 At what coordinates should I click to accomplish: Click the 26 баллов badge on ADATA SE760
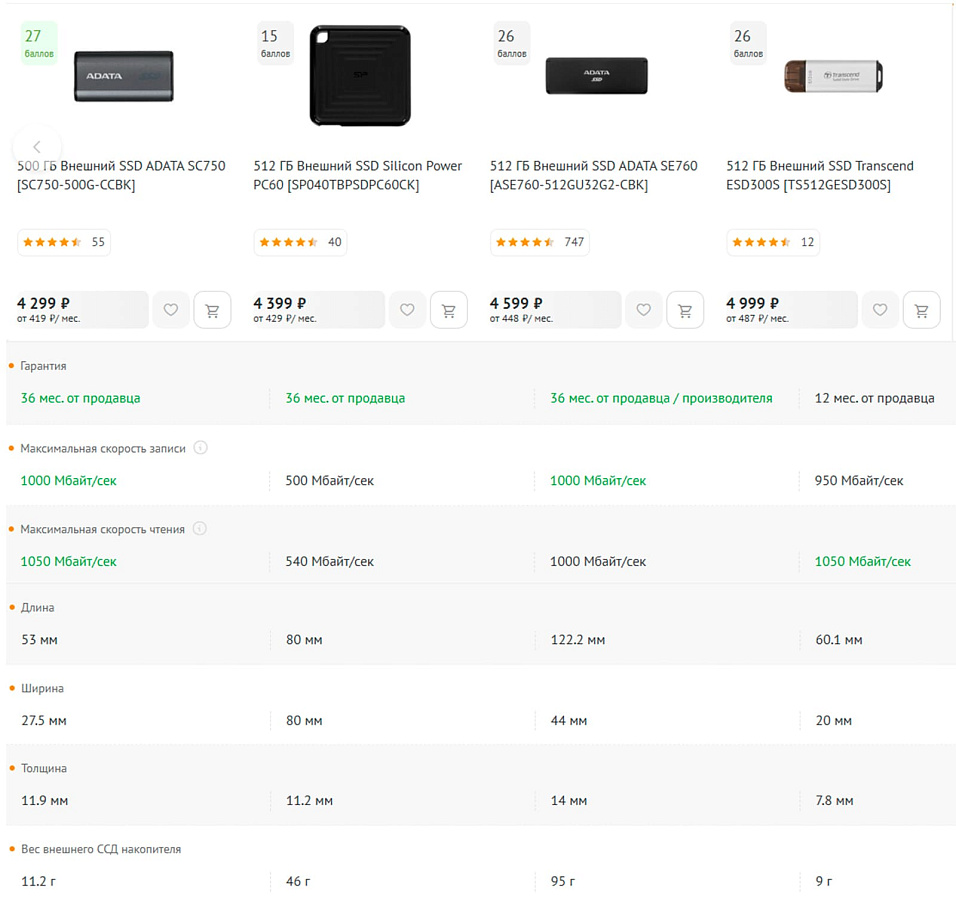click(512, 43)
